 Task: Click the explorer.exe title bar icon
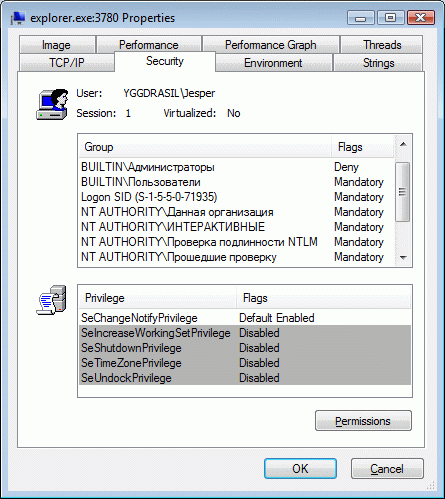(18, 18)
